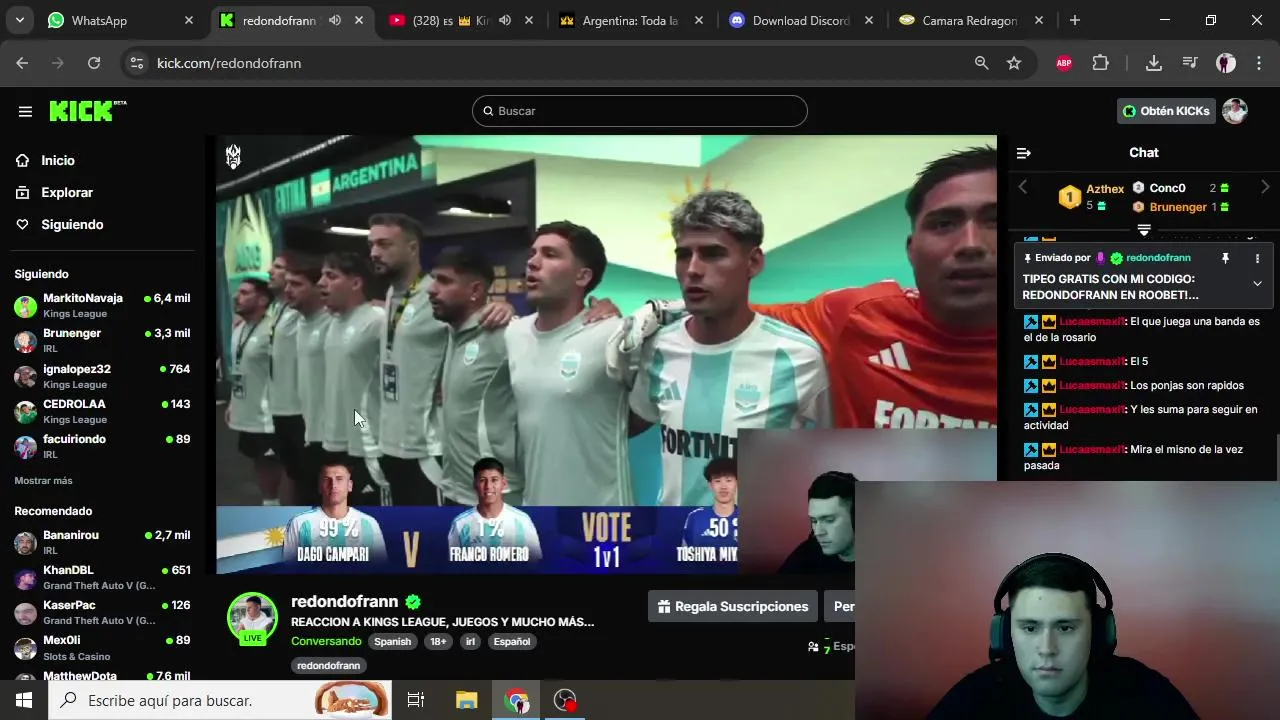Bookmark this page with star icon
The image size is (1280, 720).
(x=1014, y=63)
